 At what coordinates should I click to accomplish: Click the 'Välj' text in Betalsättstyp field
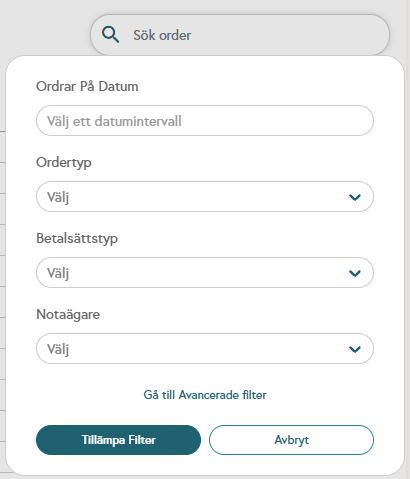click(58, 273)
